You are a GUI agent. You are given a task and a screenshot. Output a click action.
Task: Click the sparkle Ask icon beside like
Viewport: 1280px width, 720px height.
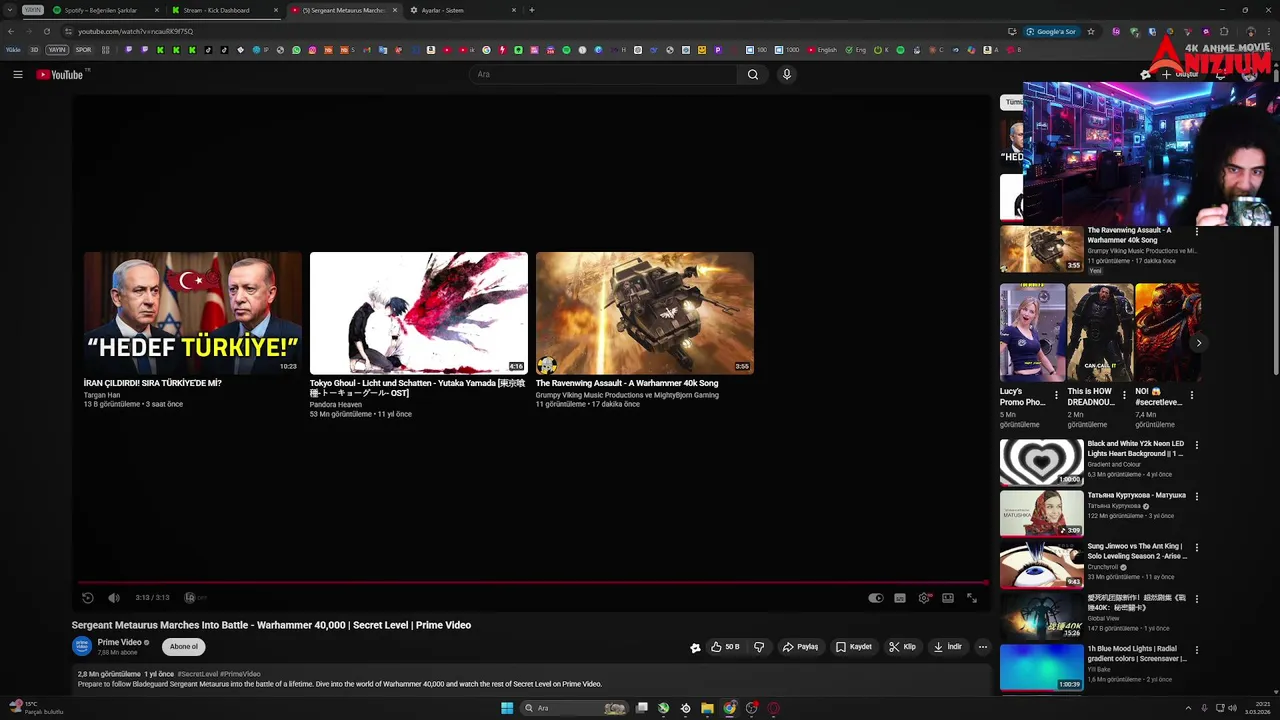pyautogui.click(x=696, y=647)
